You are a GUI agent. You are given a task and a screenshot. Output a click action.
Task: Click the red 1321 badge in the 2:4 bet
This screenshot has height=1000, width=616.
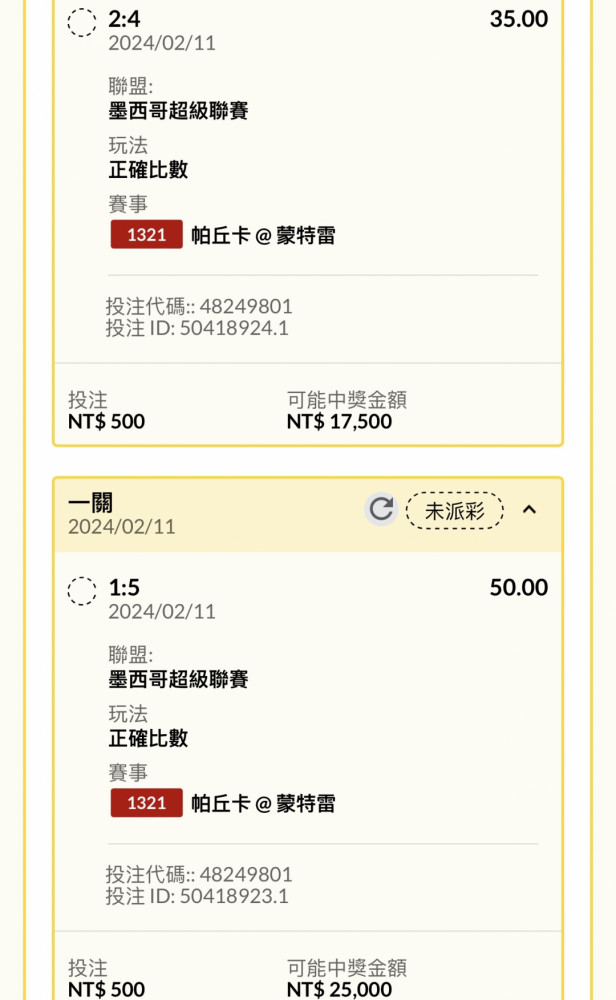(146, 235)
